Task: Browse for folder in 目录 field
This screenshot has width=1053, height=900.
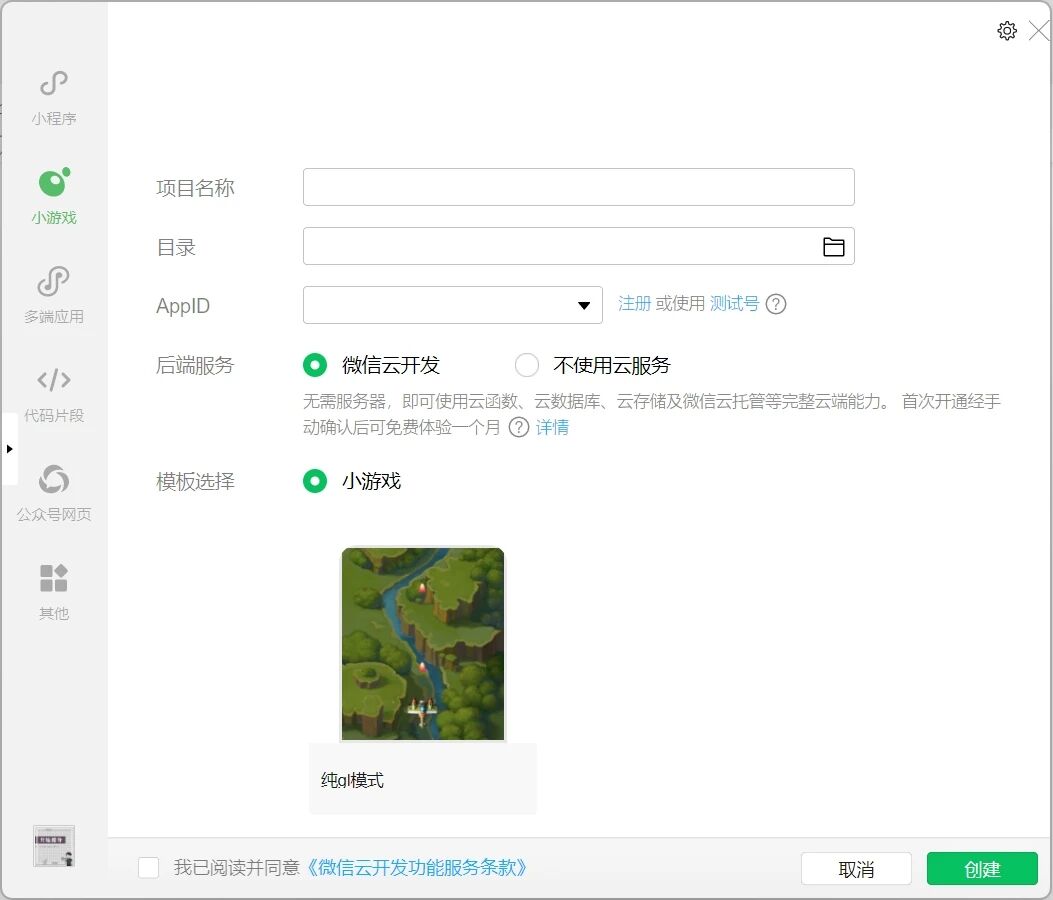Action: click(x=833, y=246)
